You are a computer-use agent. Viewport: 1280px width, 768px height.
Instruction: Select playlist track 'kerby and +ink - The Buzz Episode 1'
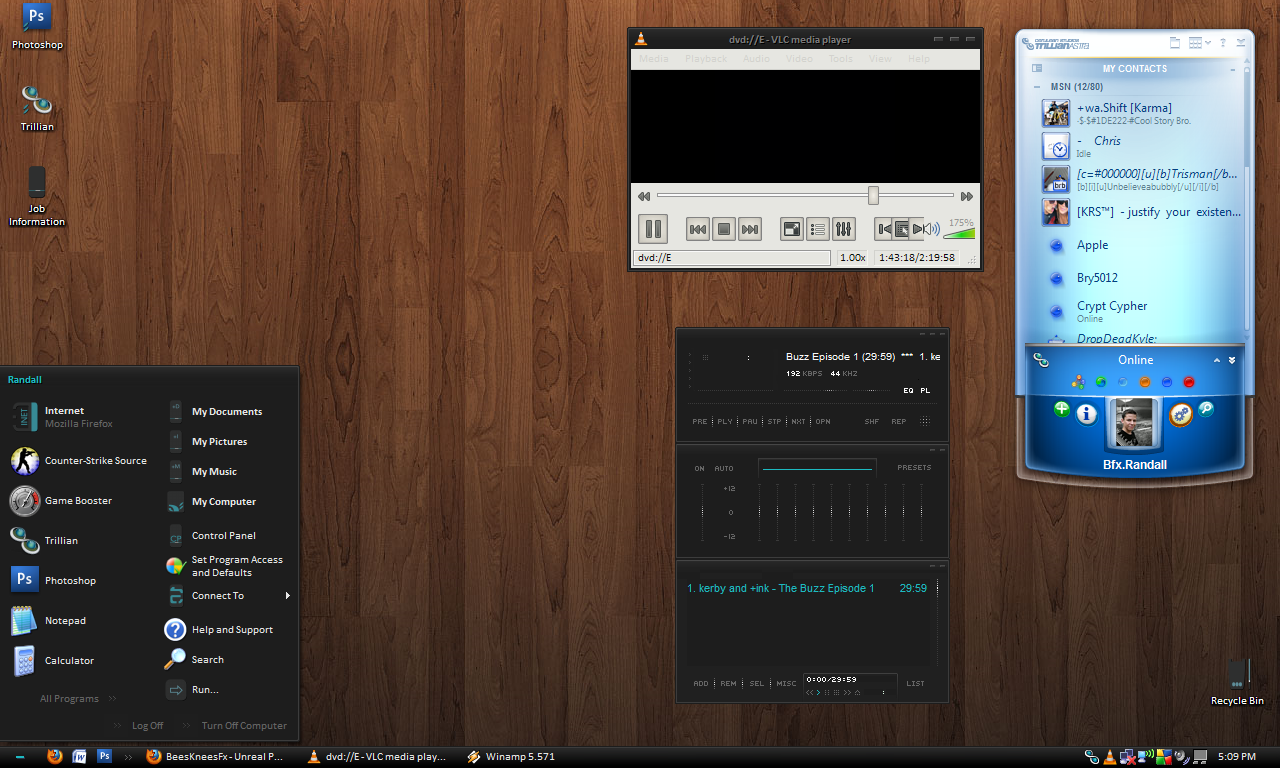coord(808,588)
